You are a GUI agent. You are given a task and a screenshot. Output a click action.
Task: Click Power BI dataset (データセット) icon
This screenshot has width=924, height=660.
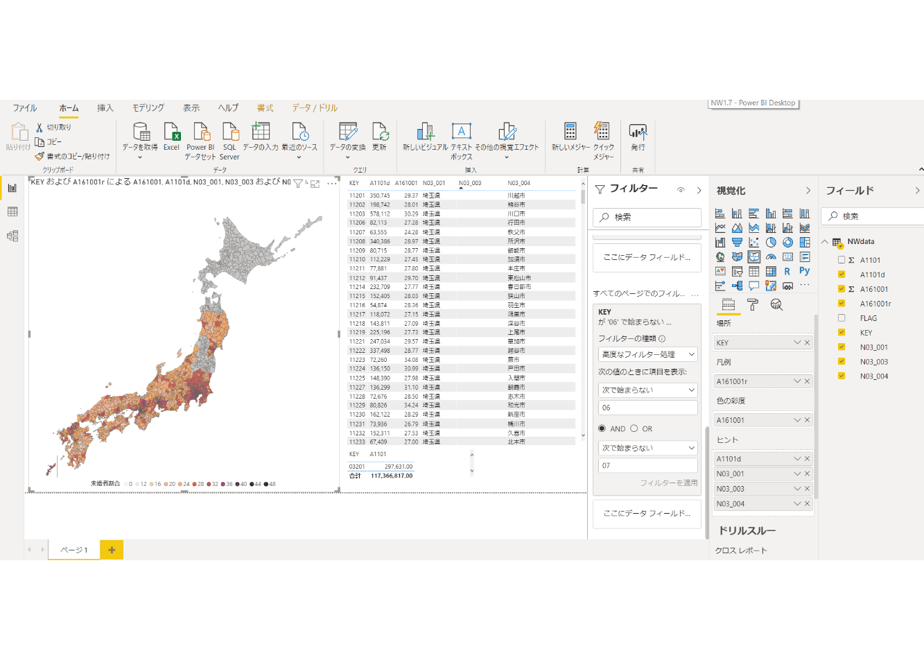(x=201, y=132)
